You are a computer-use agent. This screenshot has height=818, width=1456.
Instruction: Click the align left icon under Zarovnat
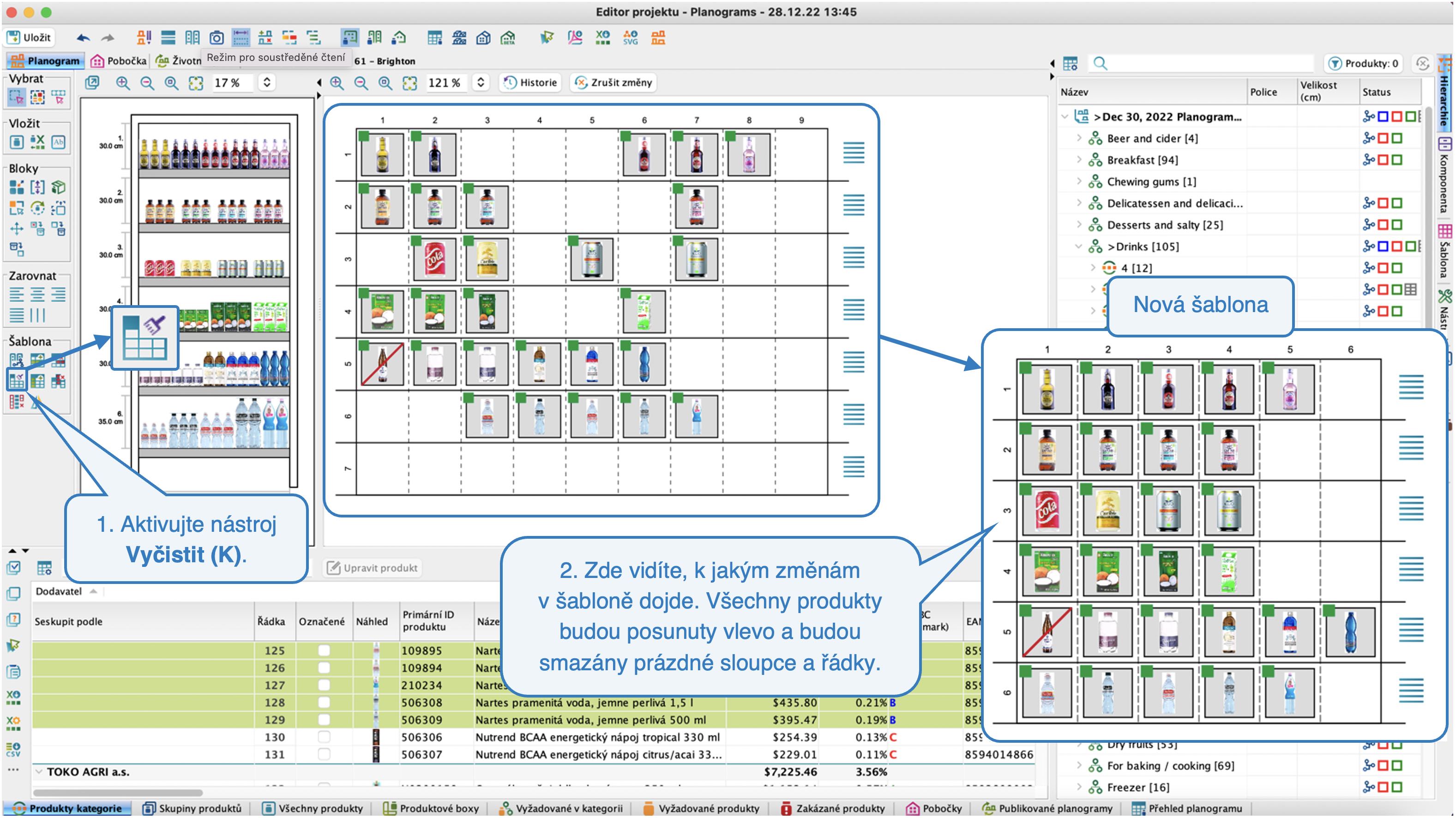pos(17,295)
